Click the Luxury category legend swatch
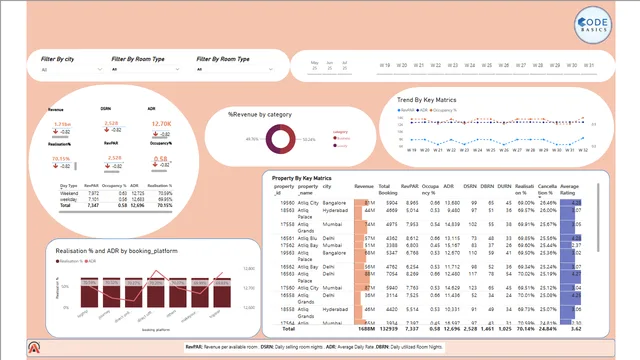The image size is (640, 360). [335, 145]
